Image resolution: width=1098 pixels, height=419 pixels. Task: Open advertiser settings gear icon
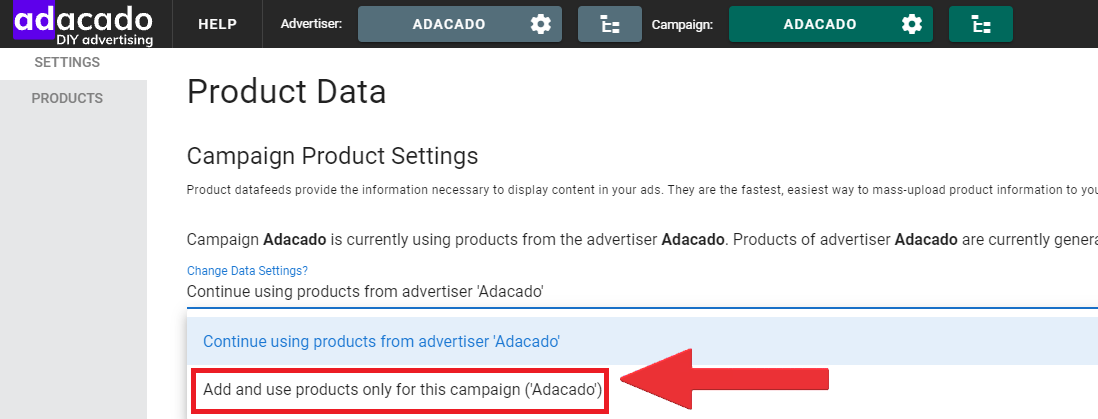point(541,25)
